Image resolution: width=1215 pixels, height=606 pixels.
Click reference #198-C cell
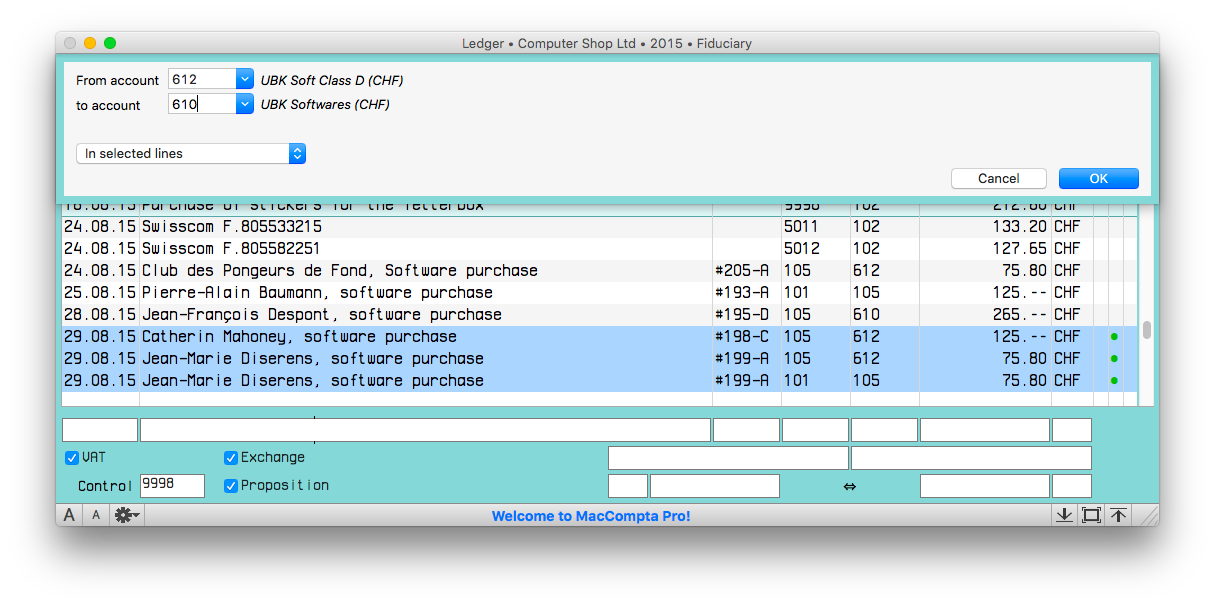pyautogui.click(x=742, y=337)
